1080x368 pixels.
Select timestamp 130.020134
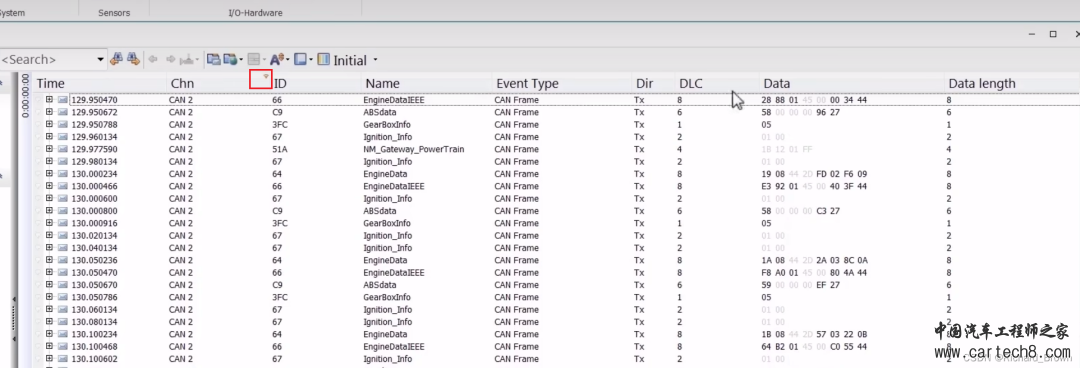click(x=94, y=236)
